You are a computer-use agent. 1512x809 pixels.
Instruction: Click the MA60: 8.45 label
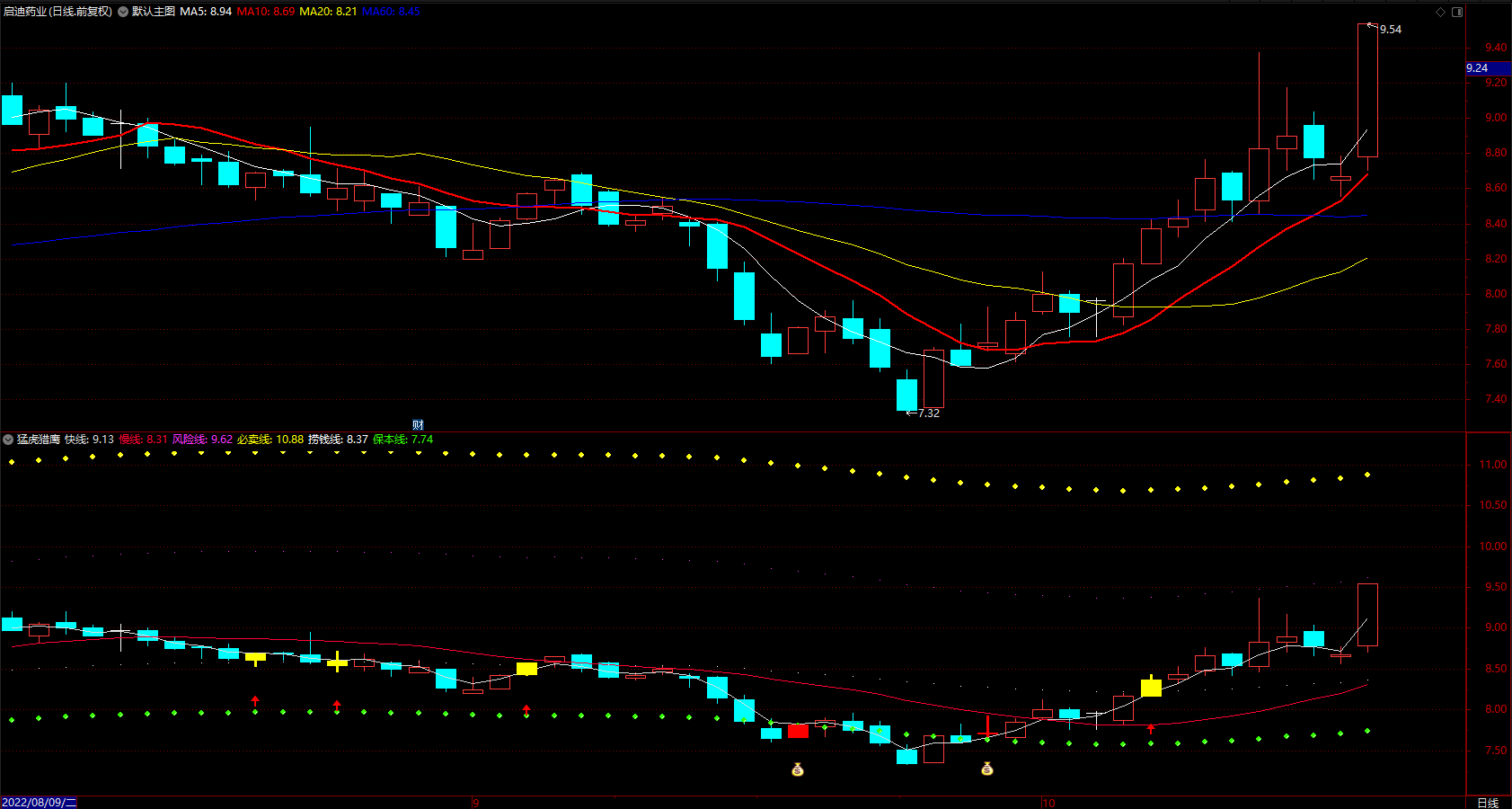(x=391, y=12)
